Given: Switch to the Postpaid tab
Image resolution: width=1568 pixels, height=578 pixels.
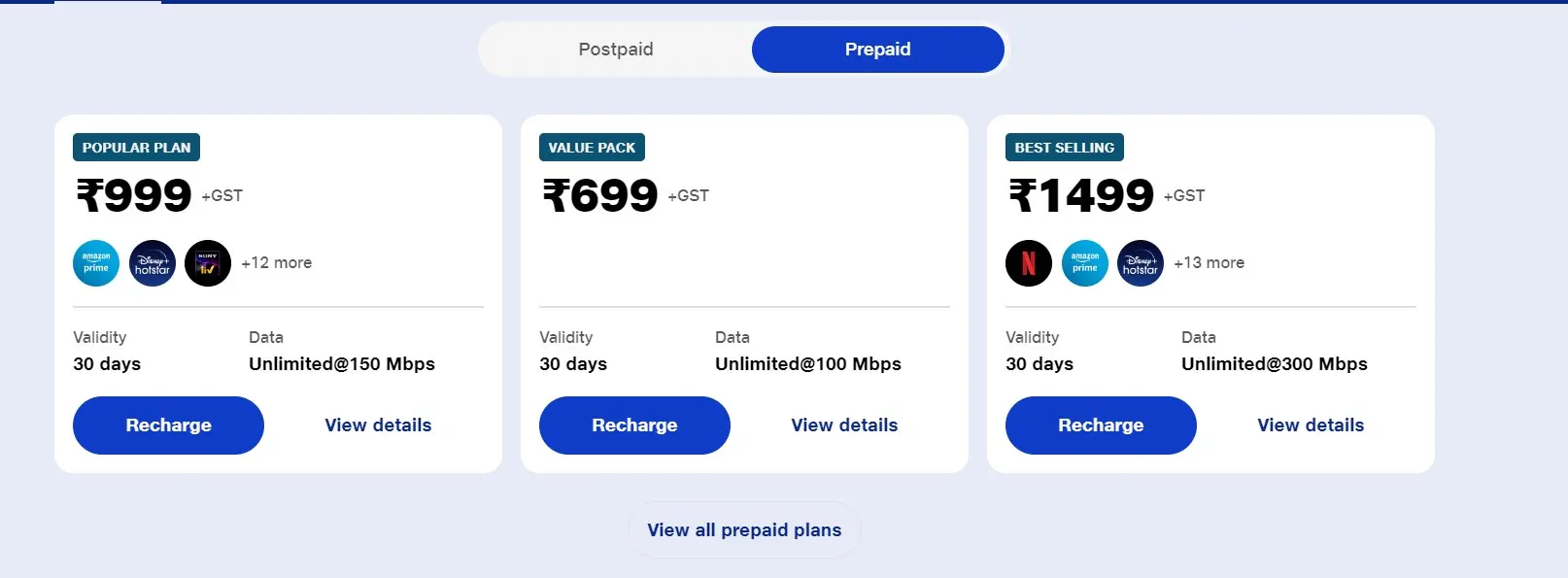Looking at the screenshot, I should tap(616, 50).
